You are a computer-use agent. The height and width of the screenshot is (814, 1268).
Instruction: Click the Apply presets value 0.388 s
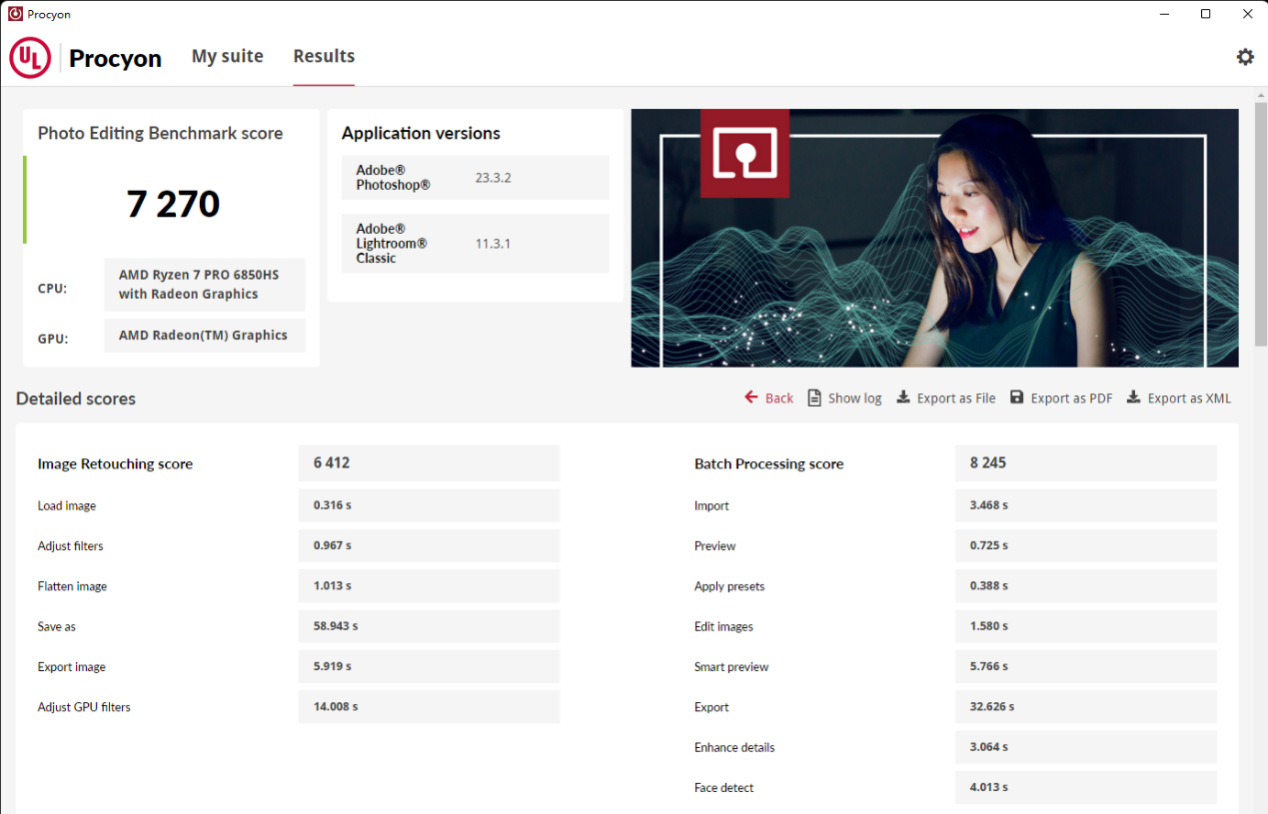pyautogui.click(x=1086, y=586)
